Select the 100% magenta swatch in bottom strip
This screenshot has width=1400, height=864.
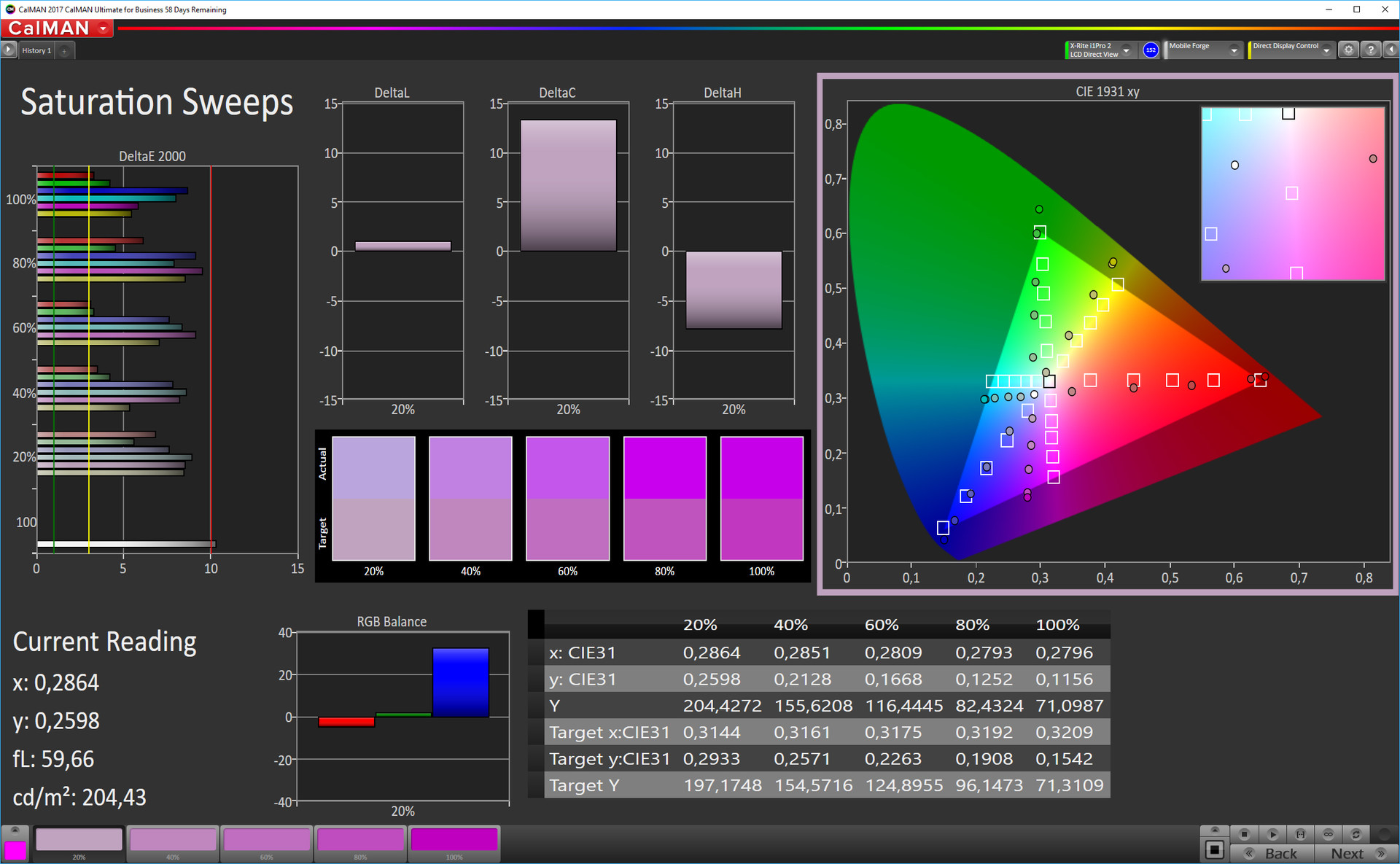tap(454, 841)
